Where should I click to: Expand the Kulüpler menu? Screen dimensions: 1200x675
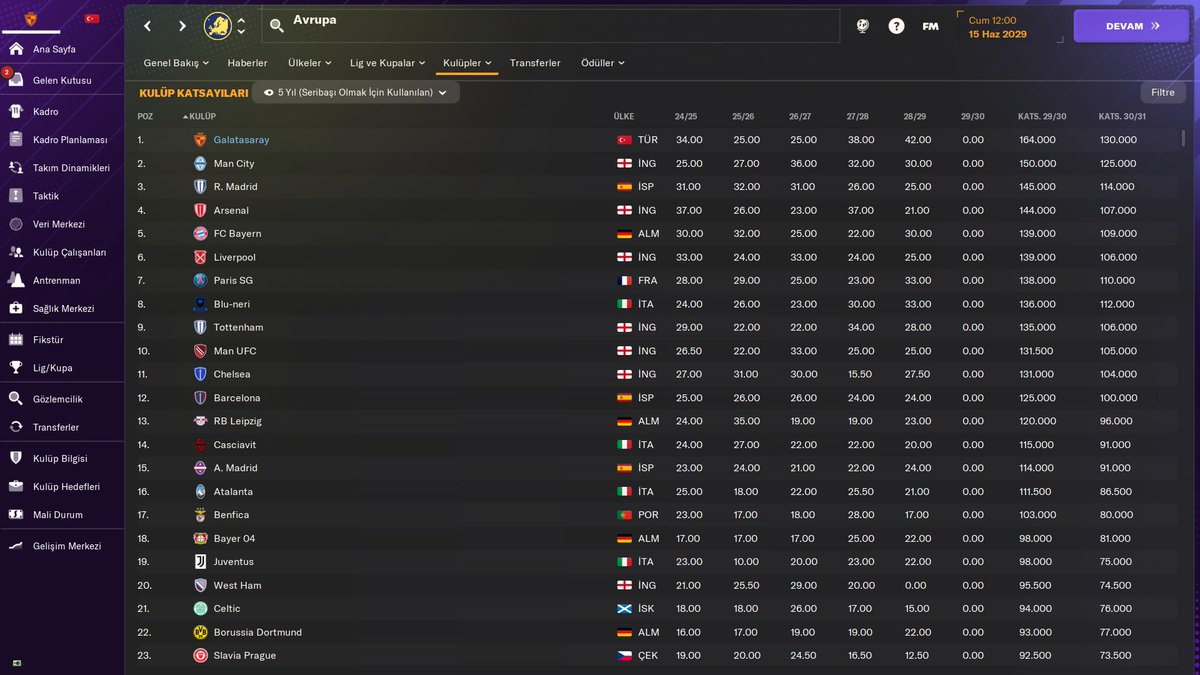coord(468,63)
